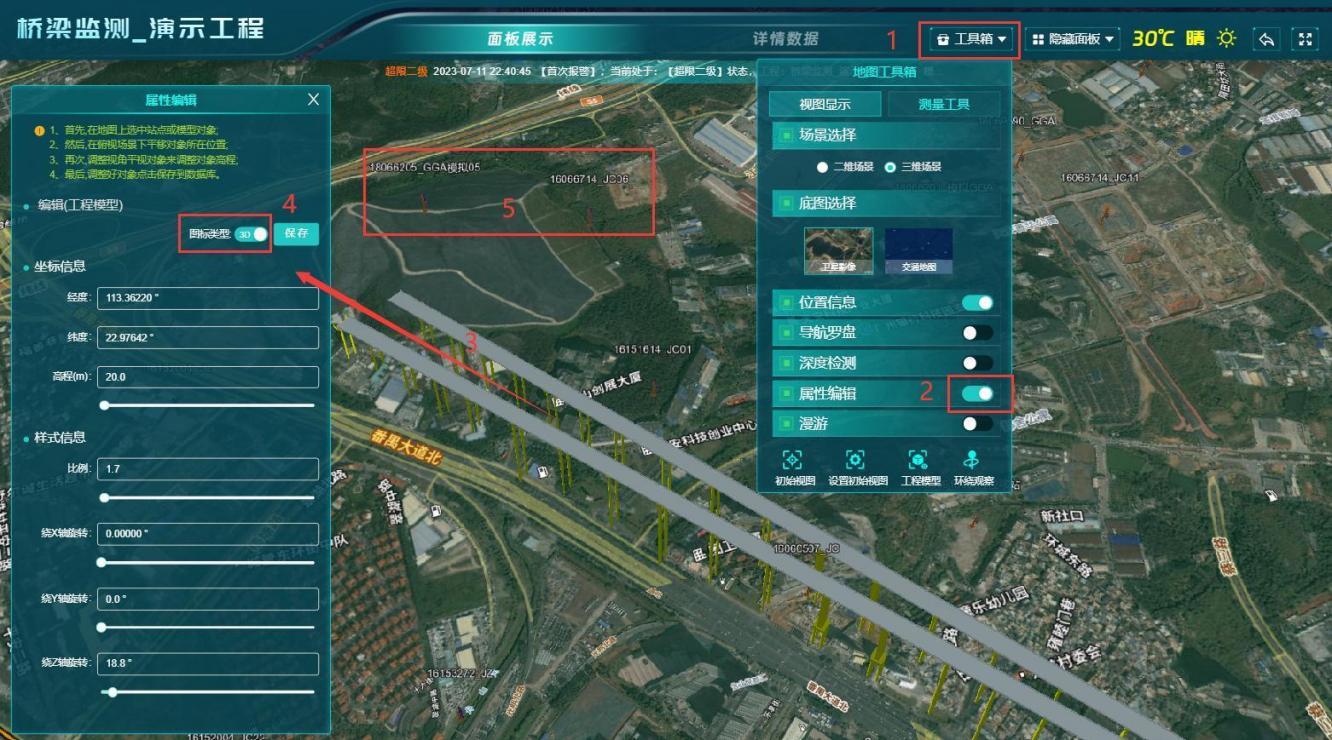
Task: Click the 保存 save button
Action: [296, 233]
